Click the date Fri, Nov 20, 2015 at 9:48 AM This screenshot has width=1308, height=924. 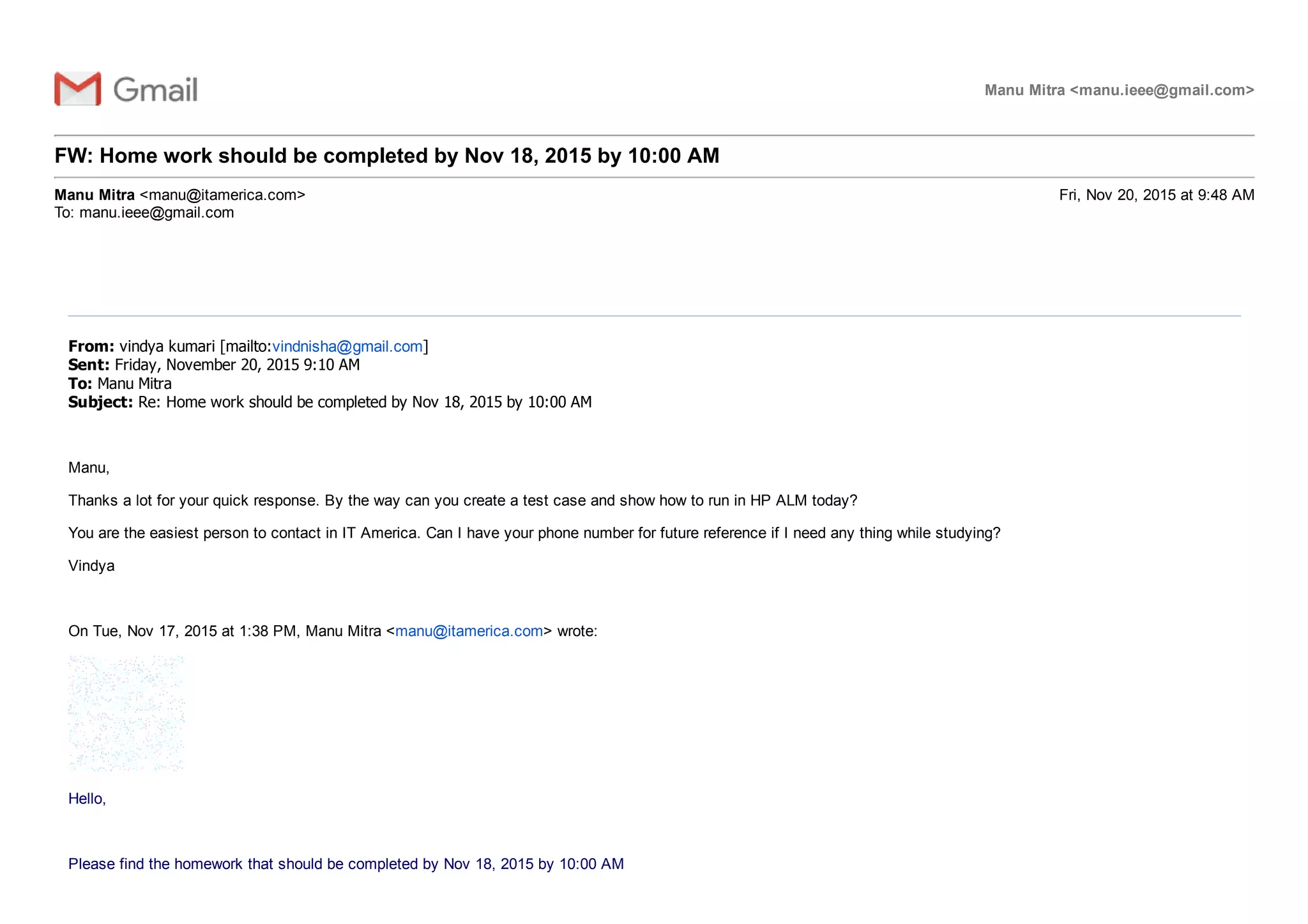pos(1156,195)
